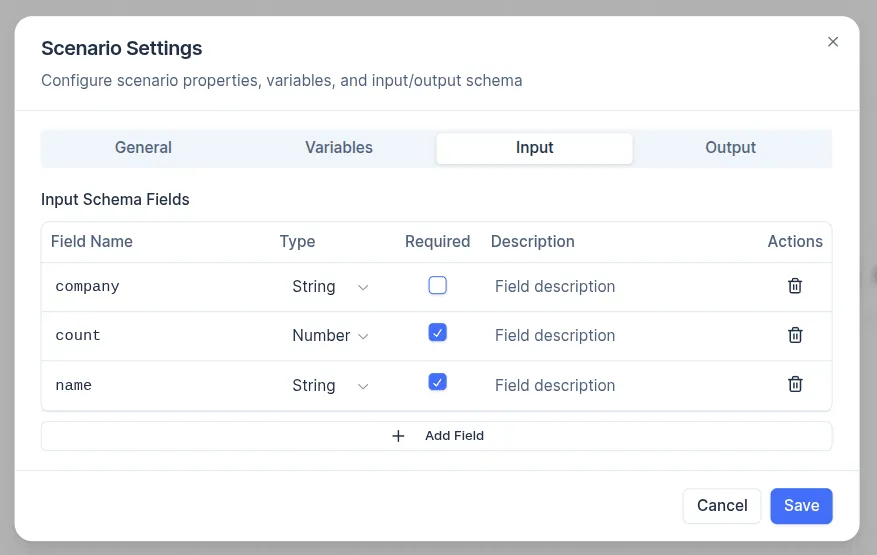This screenshot has width=877, height=555.
Task: Delete the count field with trash icon
Action: 795,335
